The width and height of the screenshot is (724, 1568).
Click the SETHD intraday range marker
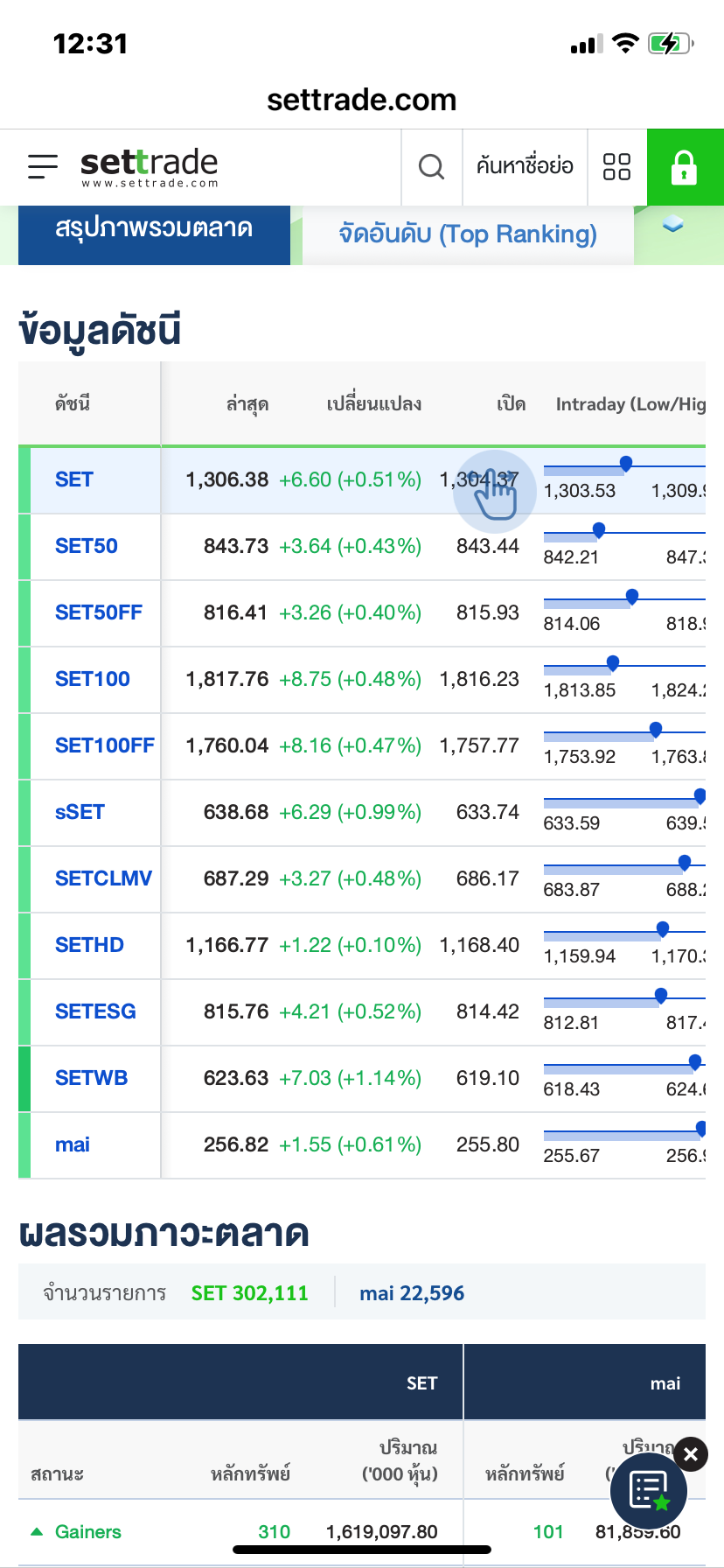point(663,929)
